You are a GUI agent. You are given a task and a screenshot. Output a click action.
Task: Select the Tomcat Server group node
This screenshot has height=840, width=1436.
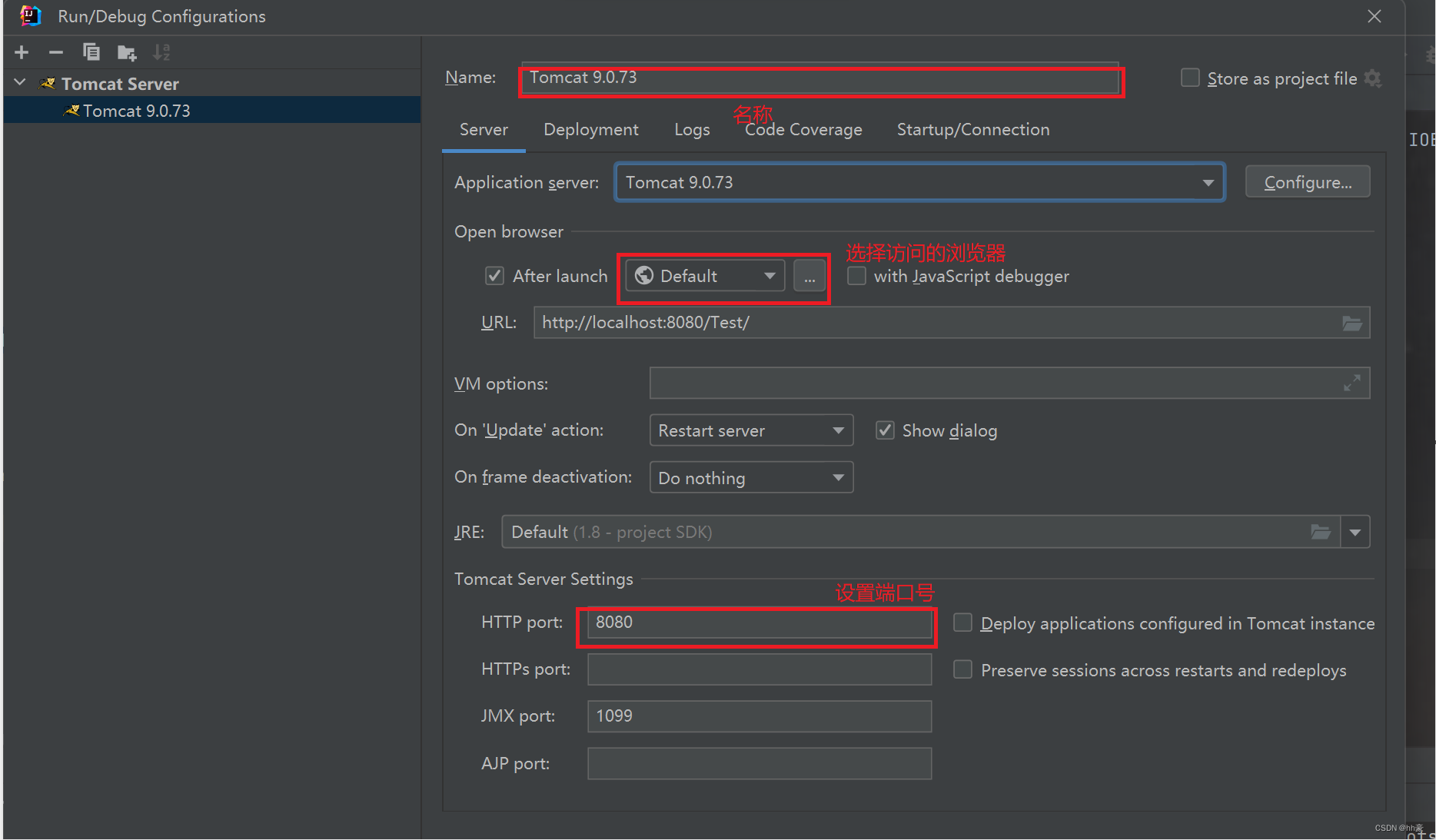click(x=212, y=83)
